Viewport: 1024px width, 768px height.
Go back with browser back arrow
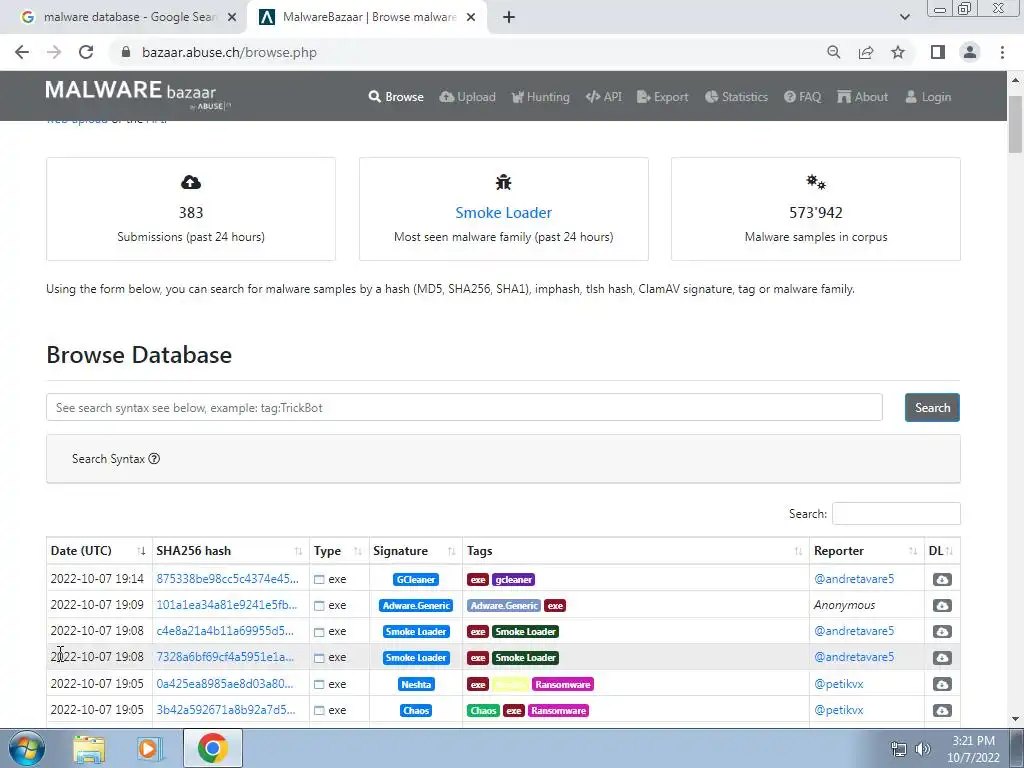pyautogui.click(x=22, y=52)
